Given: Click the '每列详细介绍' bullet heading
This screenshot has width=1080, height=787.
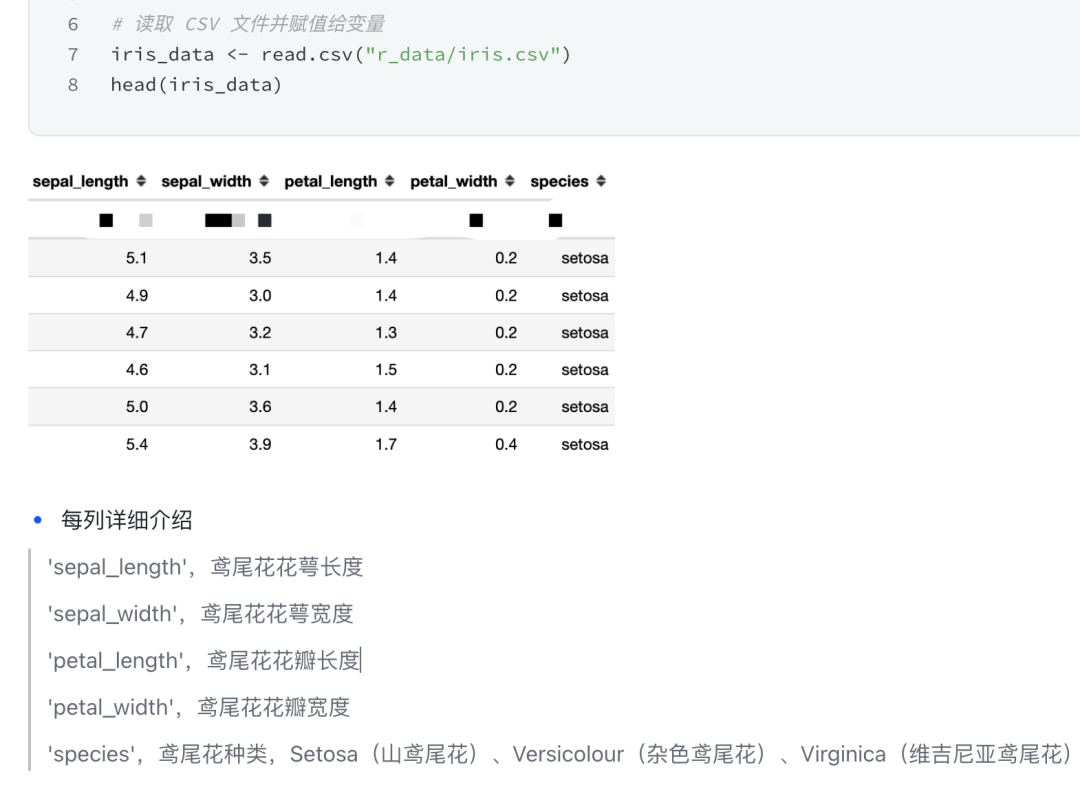Looking at the screenshot, I should (x=126, y=520).
